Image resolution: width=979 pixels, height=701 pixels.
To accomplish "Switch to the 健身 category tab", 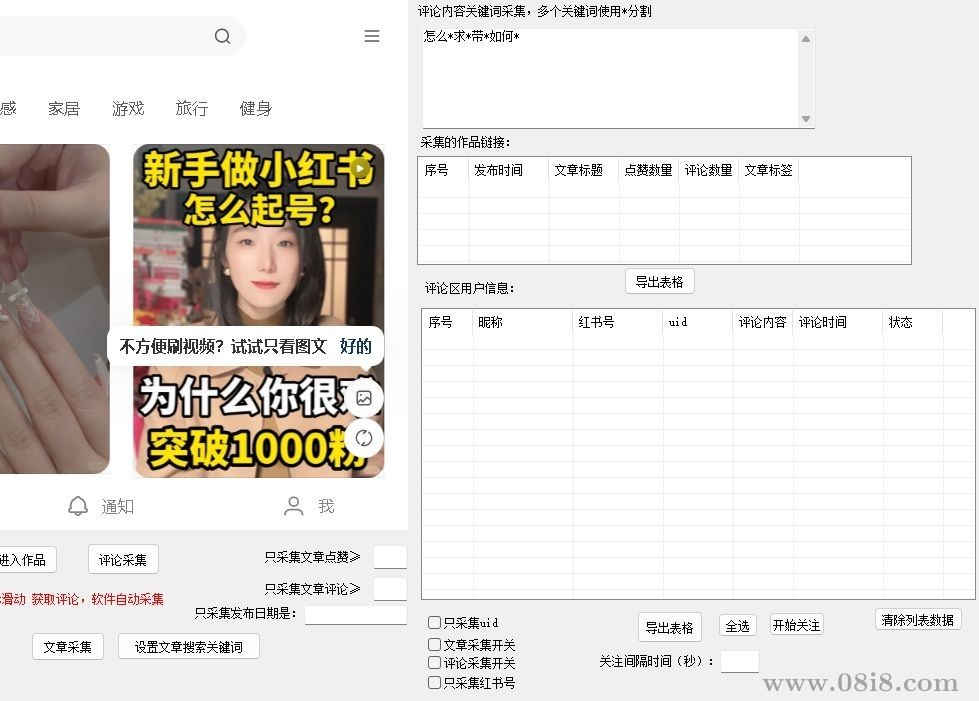I will [x=255, y=108].
